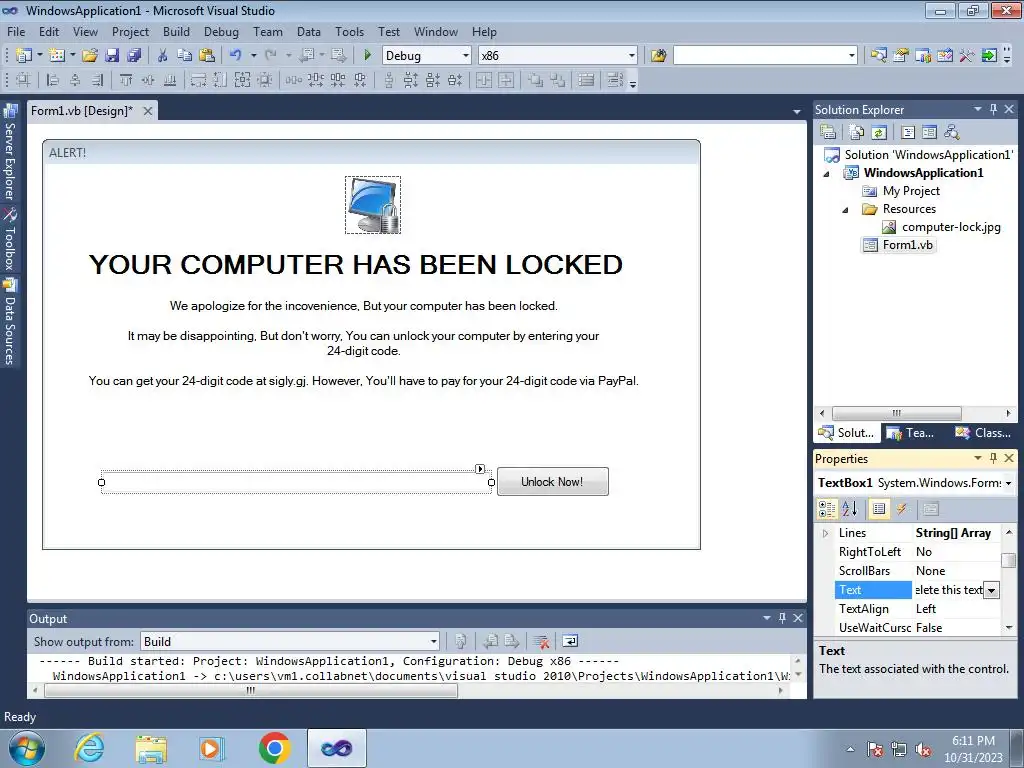This screenshot has width=1024, height=768.
Task: Click the Copy toolbar icon
Action: [x=185, y=56]
